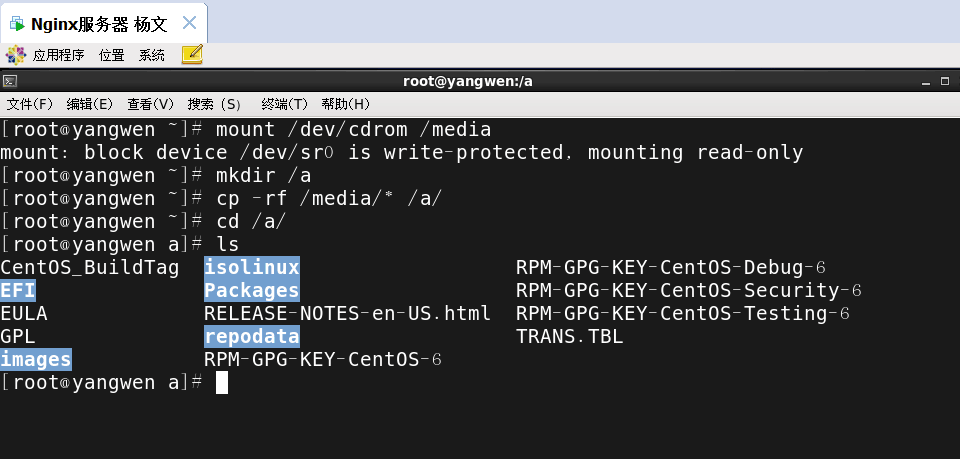Click the highlighted repodata directory name
Image resolution: width=960 pixels, height=459 pixels.
[252, 336]
